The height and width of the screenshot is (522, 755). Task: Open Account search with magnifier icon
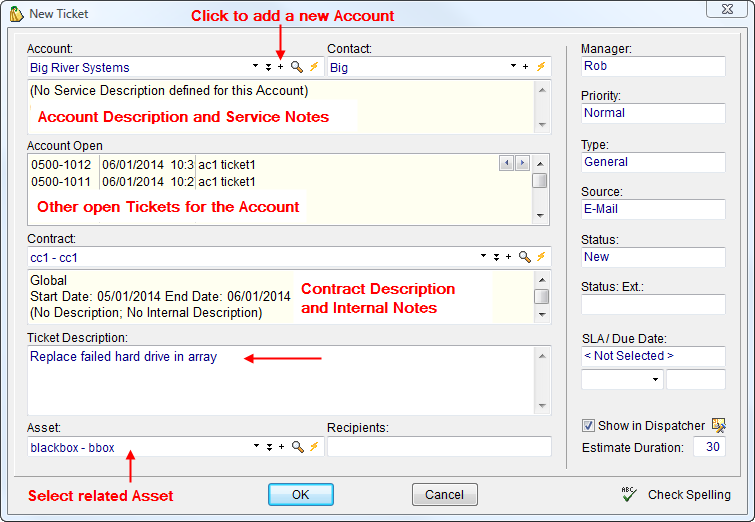point(297,67)
